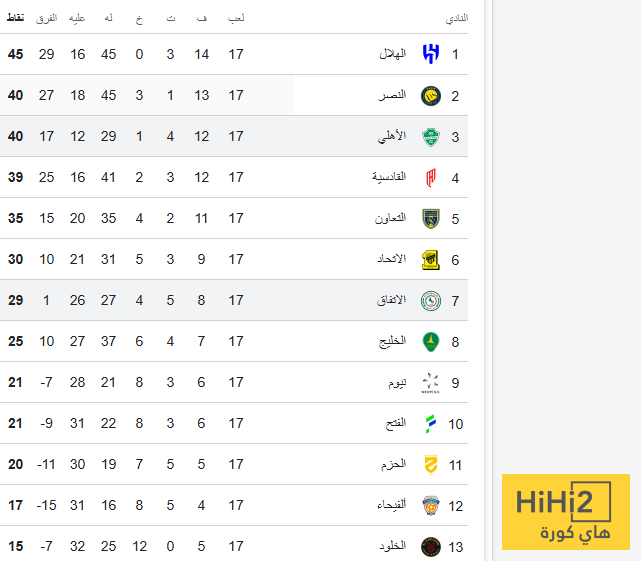Click the Neom club logo
The image size is (641, 561).
[430, 382]
